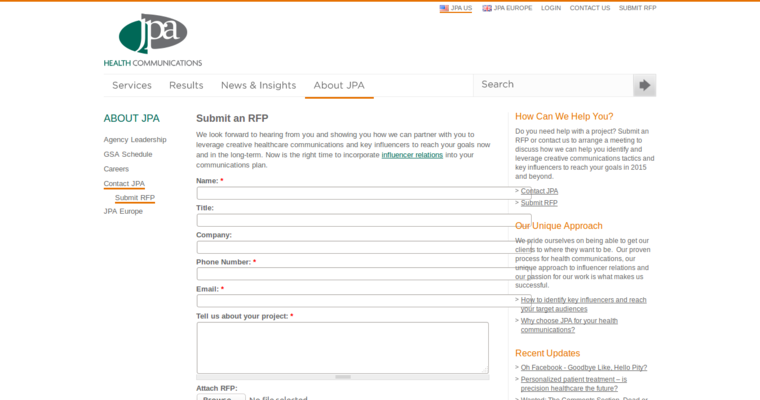Switch to JPA US site
760x400 pixels.
[x=456, y=8]
